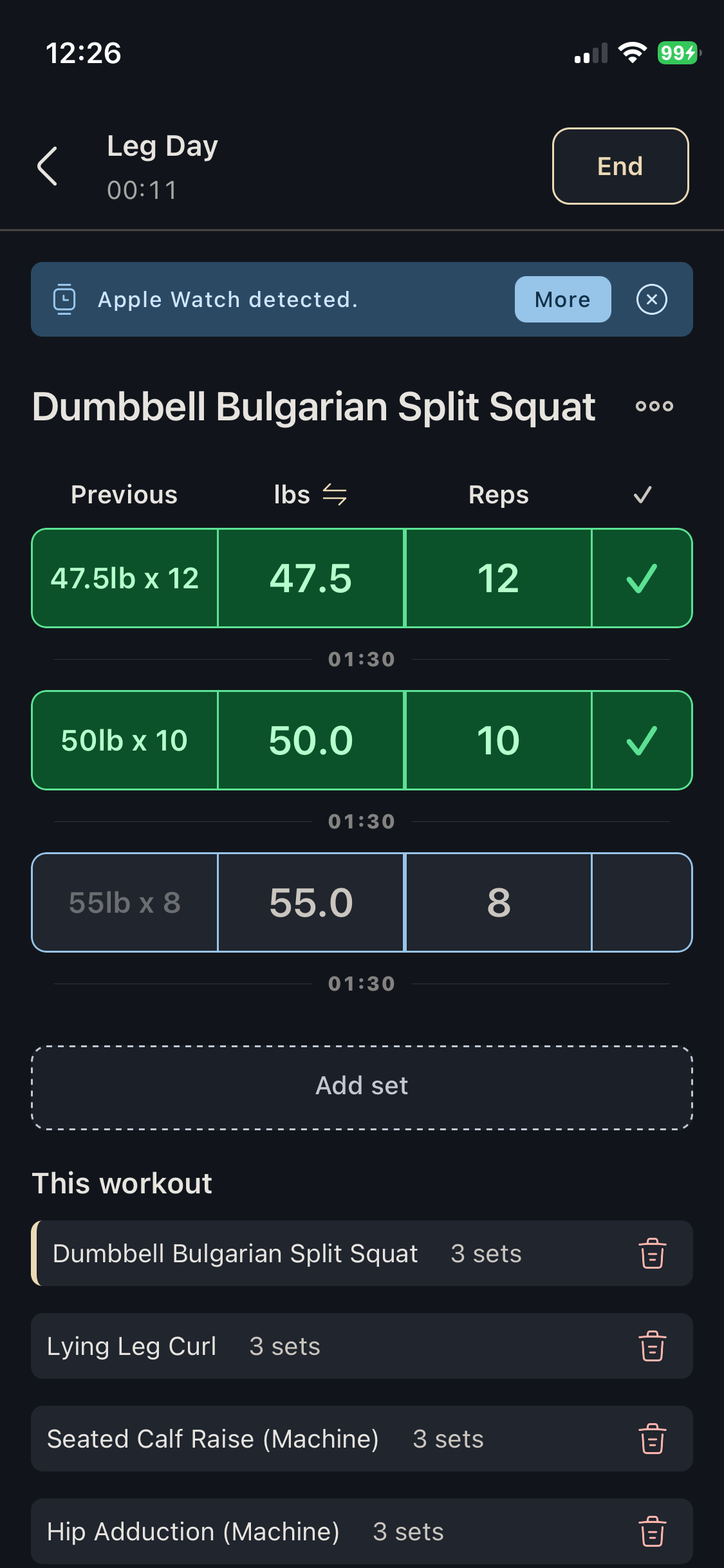The width and height of the screenshot is (724, 1568).
Task: Tap the 00:11 elapsed workout timer
Action: tap(142, 191)
